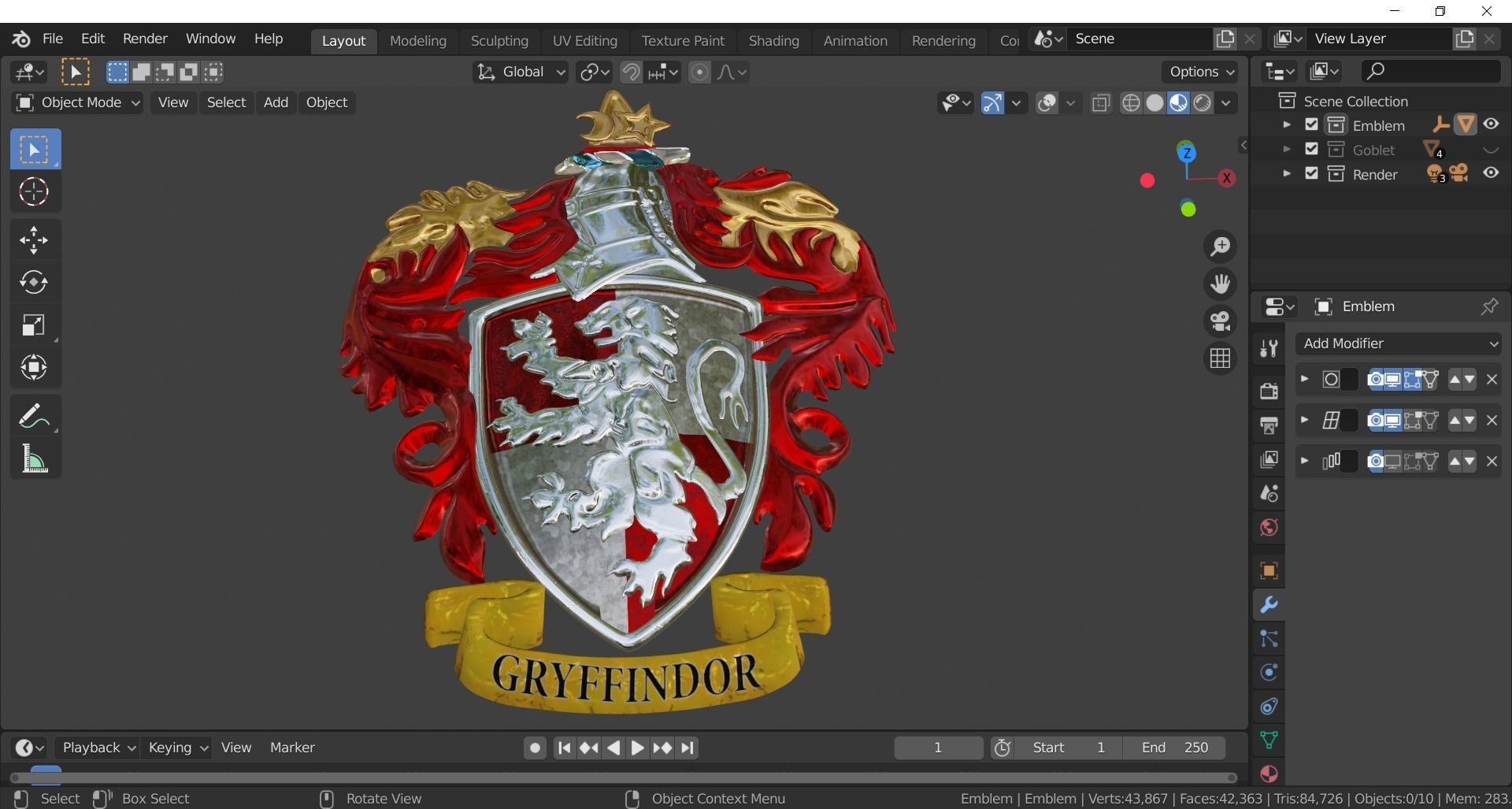Click the blue Z axis gizmo

(1186, 153)
